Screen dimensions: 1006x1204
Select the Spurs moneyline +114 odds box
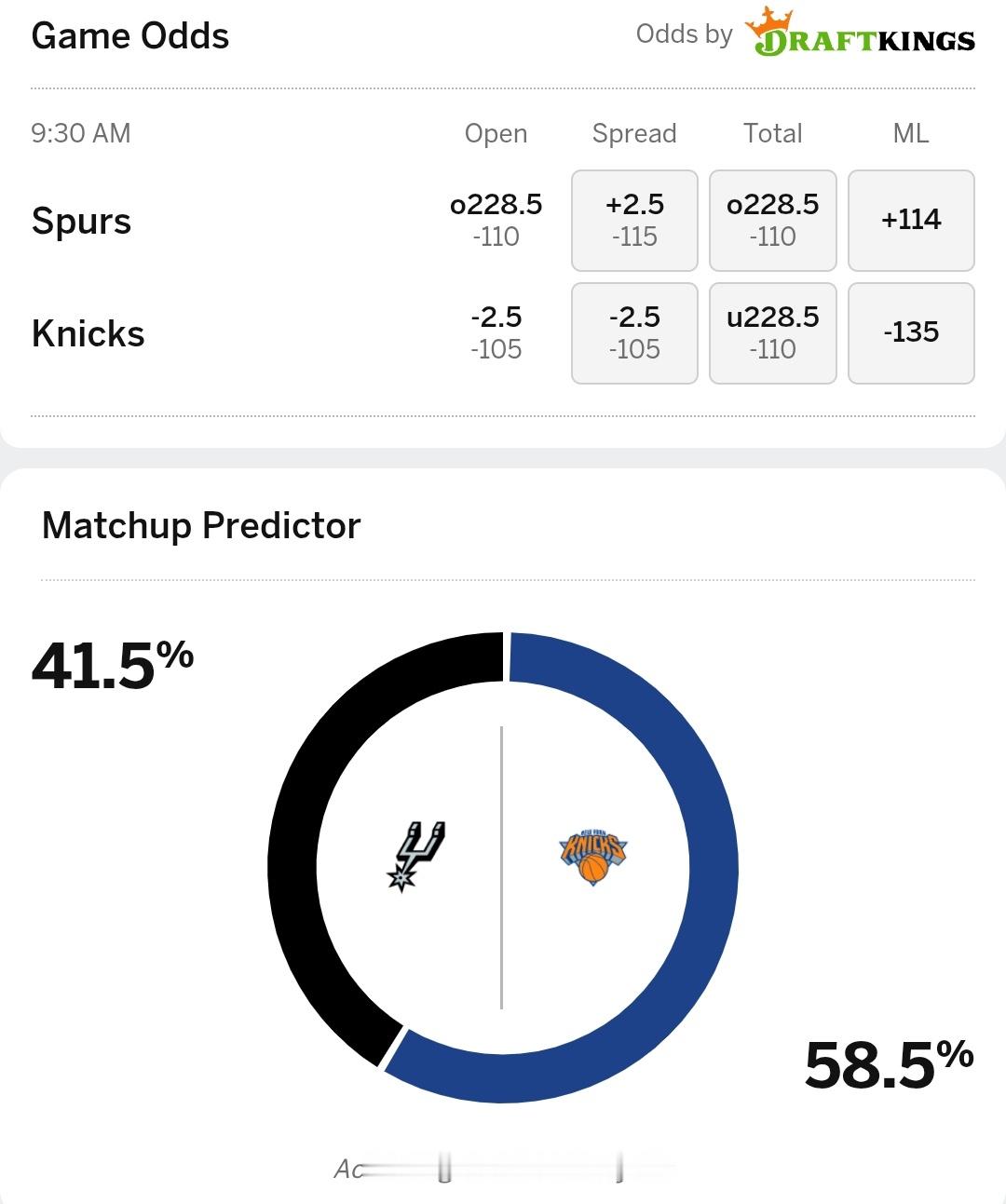click(x=911, y=221)
